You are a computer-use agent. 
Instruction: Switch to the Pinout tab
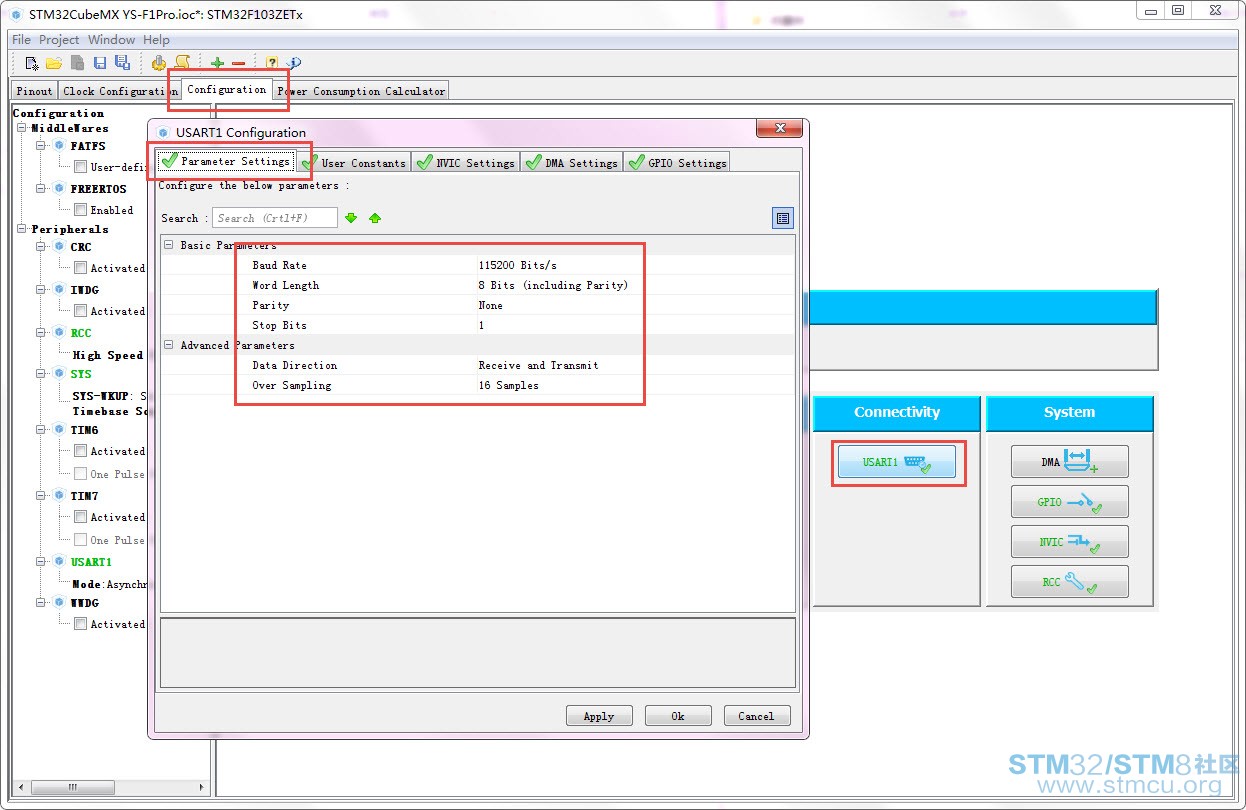tap(34, 91)
